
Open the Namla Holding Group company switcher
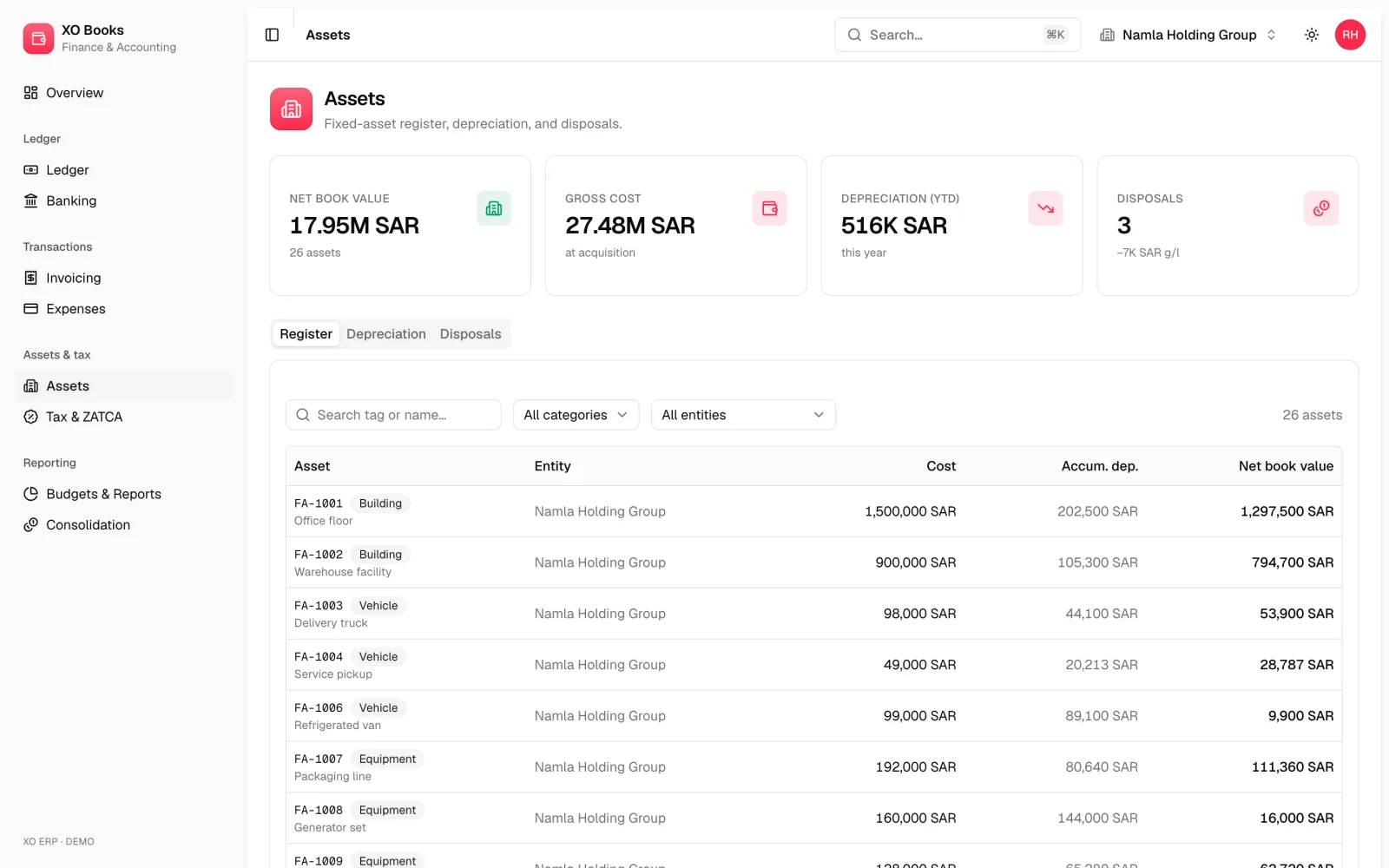(1188, 35)
